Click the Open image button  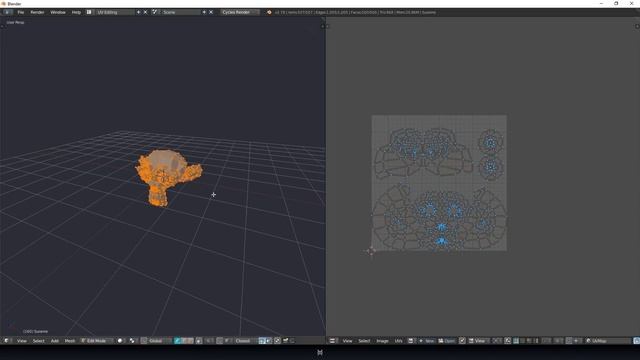447,341
